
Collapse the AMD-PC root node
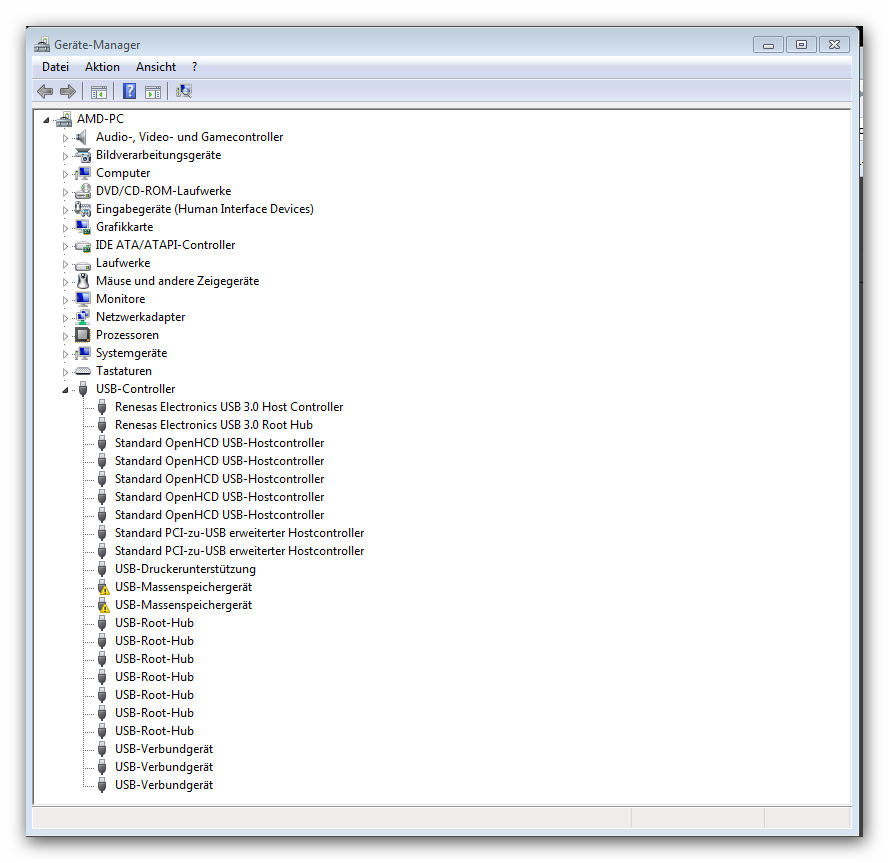(x=47, y=120)
